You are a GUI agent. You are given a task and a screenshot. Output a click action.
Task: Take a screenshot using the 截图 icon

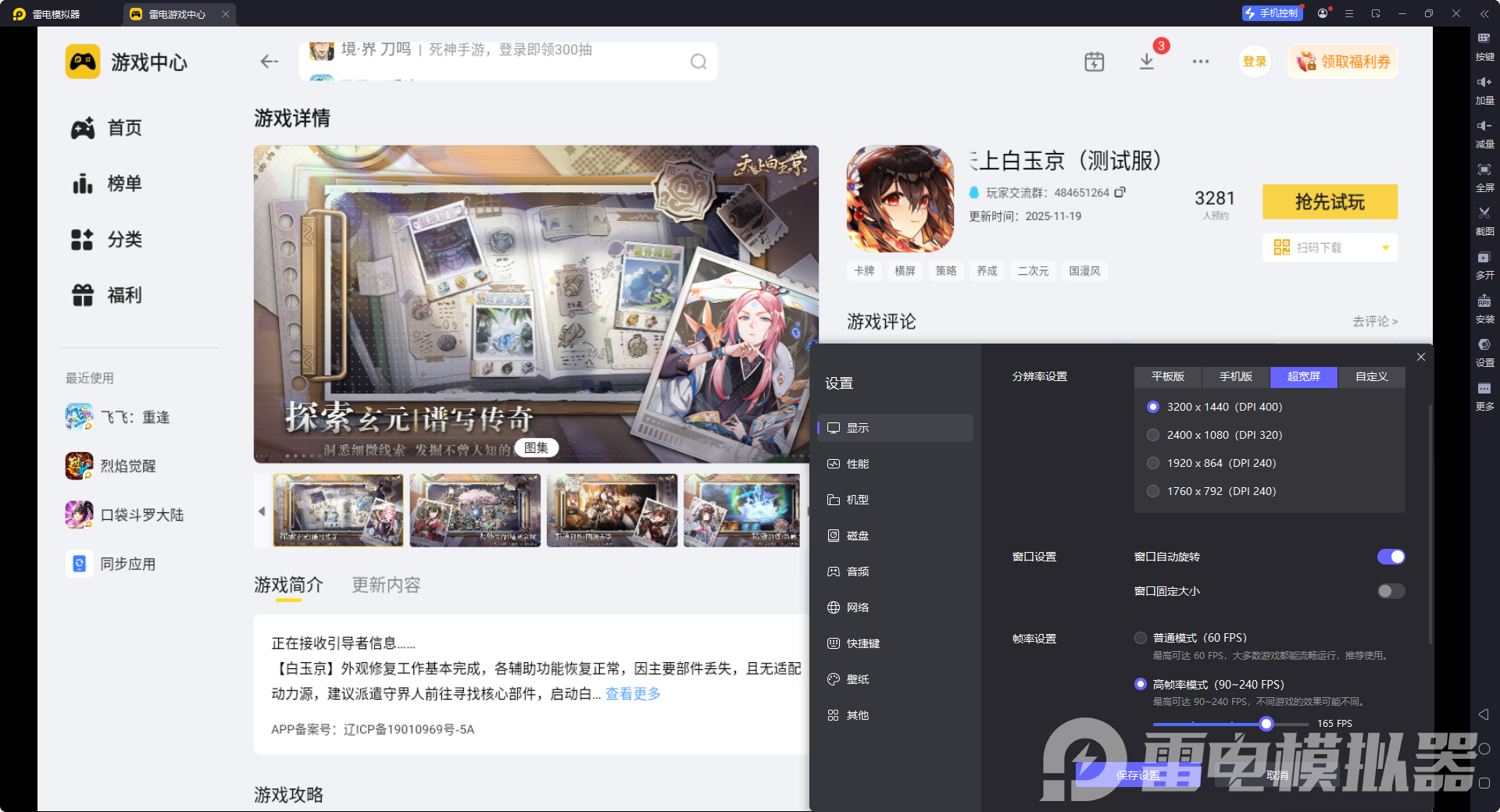[x=1484, y=221]
